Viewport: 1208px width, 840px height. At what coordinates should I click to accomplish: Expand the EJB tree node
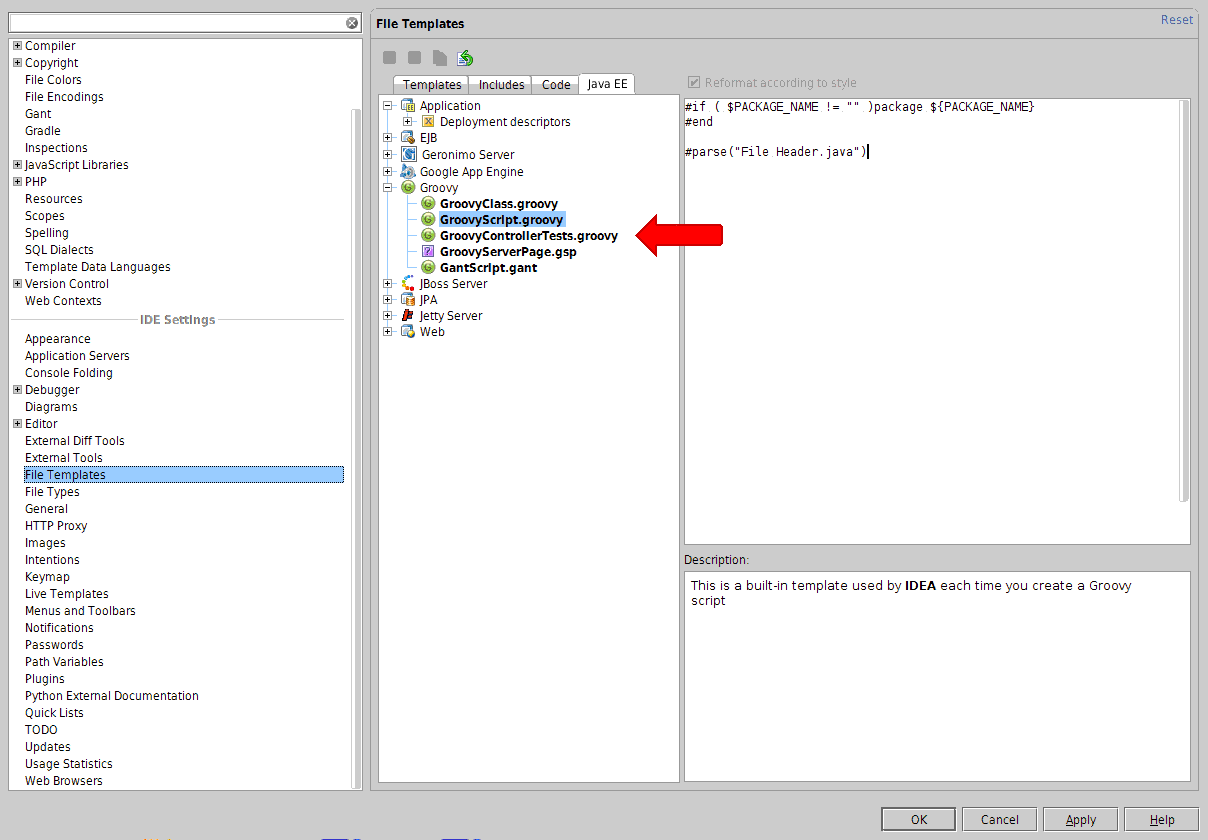tap(388, 138)
